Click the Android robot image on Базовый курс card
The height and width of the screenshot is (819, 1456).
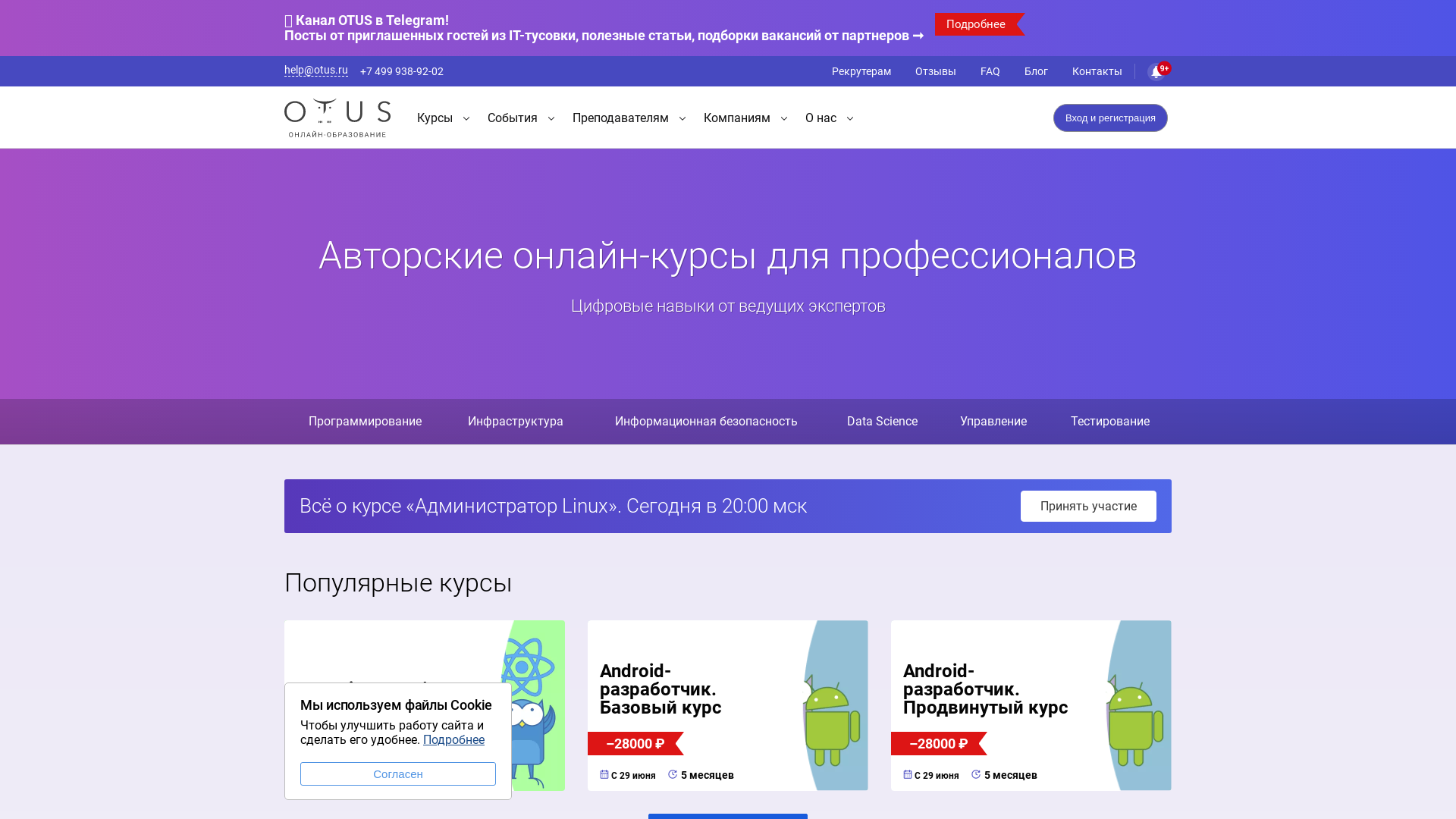point(832,720)
